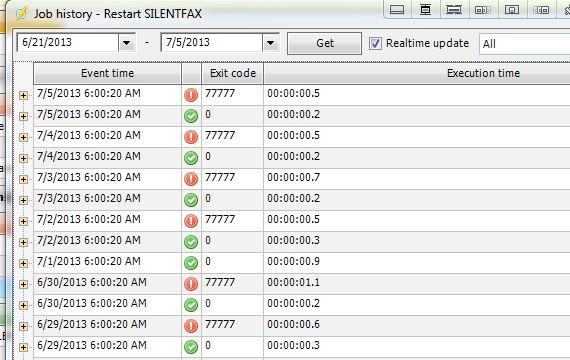Open the All filter combo box
The image size is (570, 360).
[525, 44]
